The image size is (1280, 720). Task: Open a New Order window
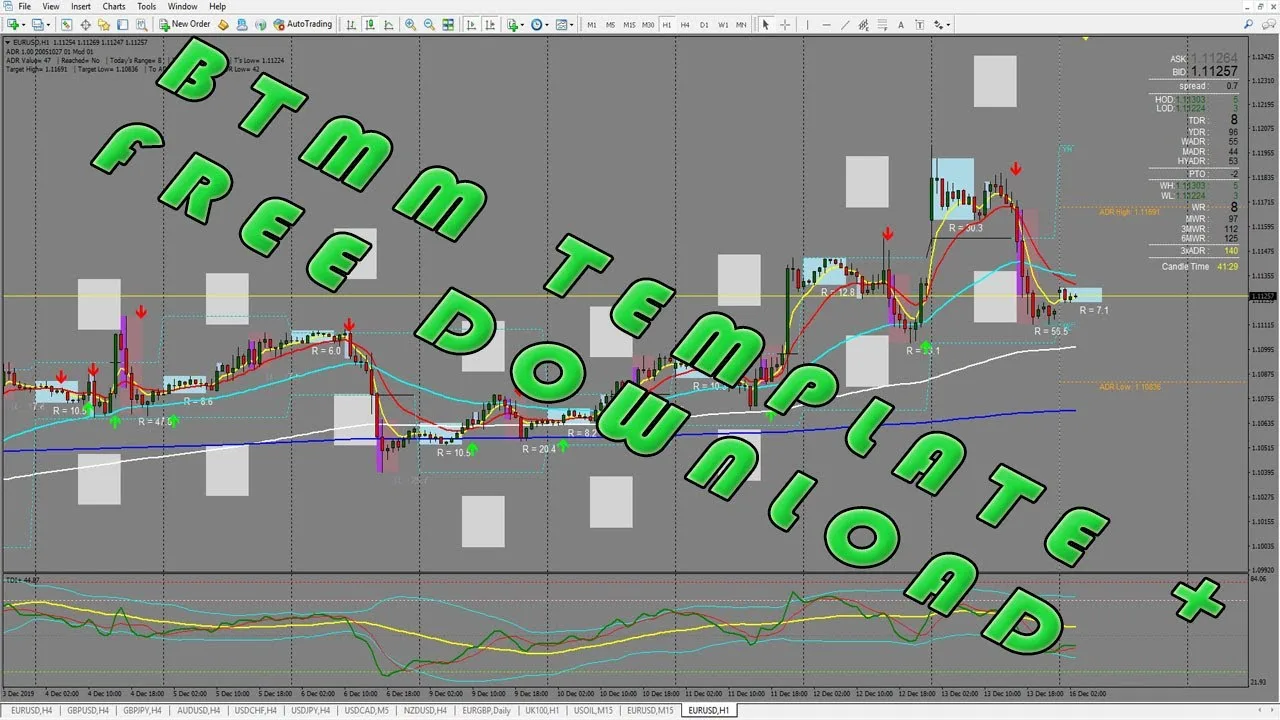(185, 24)
